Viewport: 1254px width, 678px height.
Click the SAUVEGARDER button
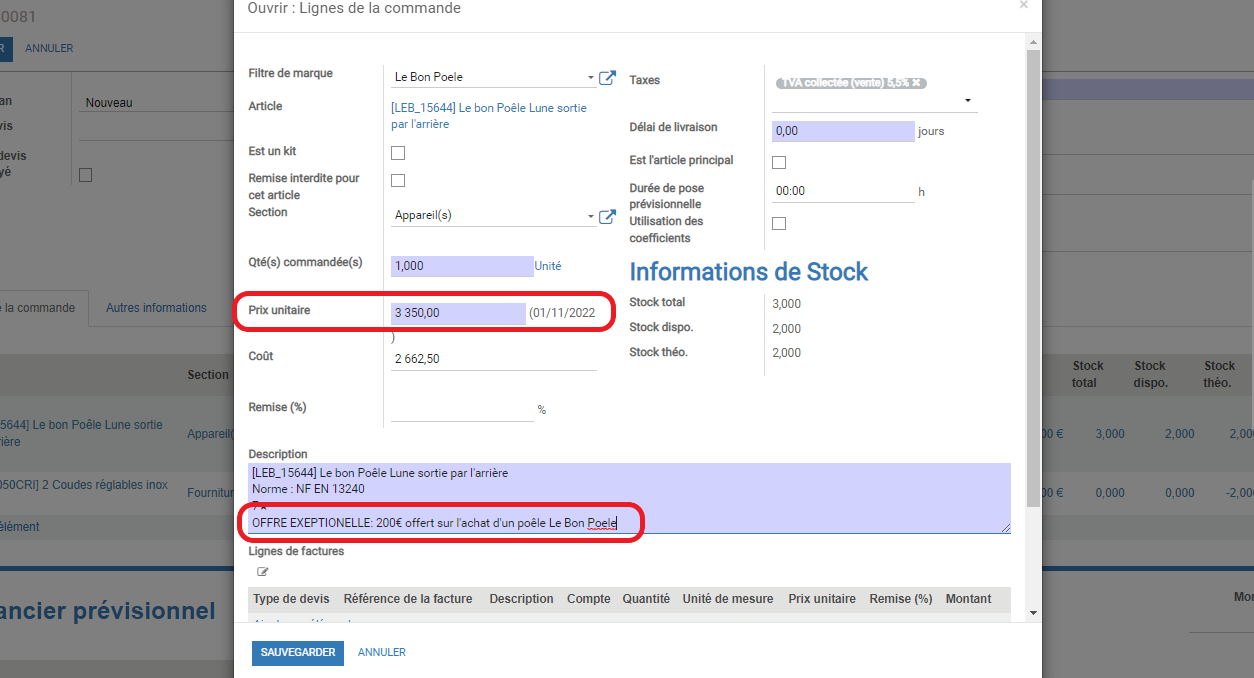coord(298,653)
